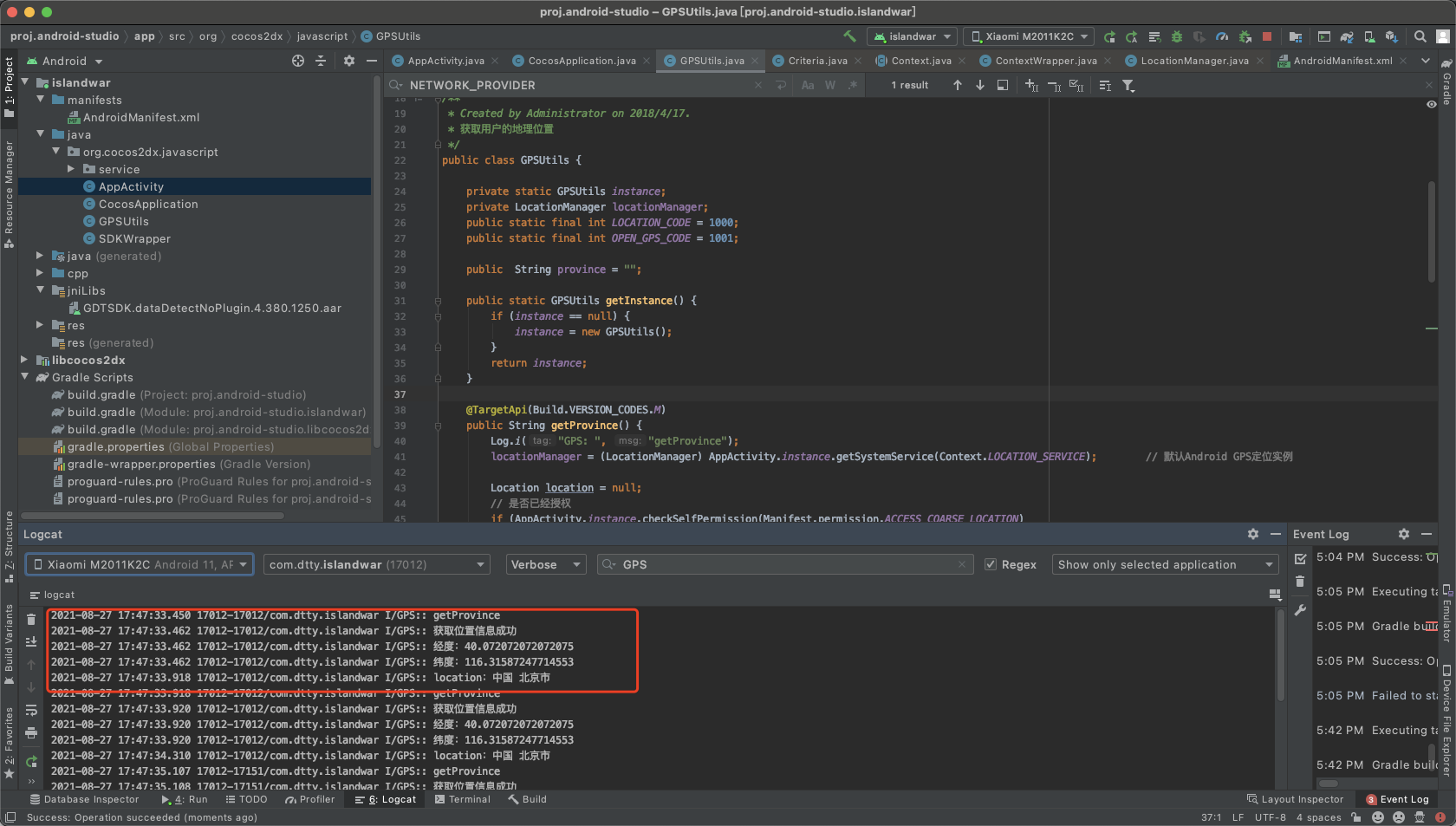This screenshot has height=826, width=1456.
Task: Switch to Criteria.java tab
Action: (x=817, y=61)
